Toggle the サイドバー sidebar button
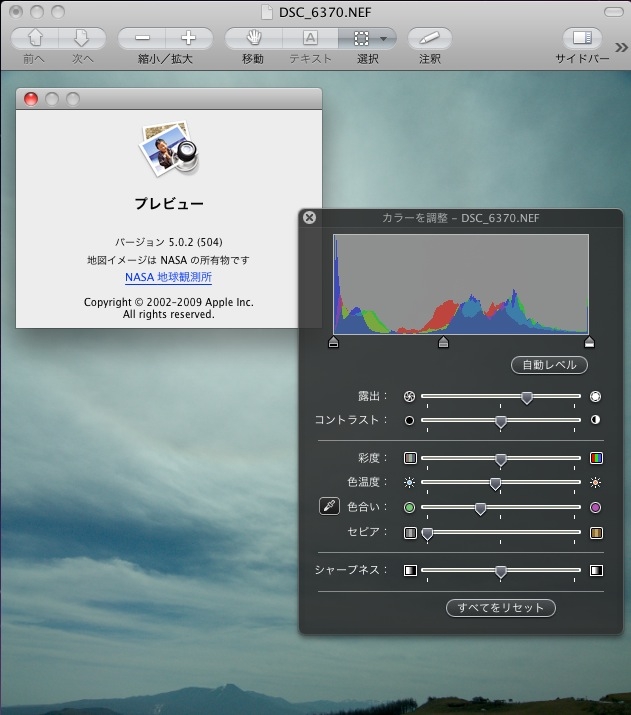Image resolution: width=631 pixels, height=715 pixels. point(582,38)
